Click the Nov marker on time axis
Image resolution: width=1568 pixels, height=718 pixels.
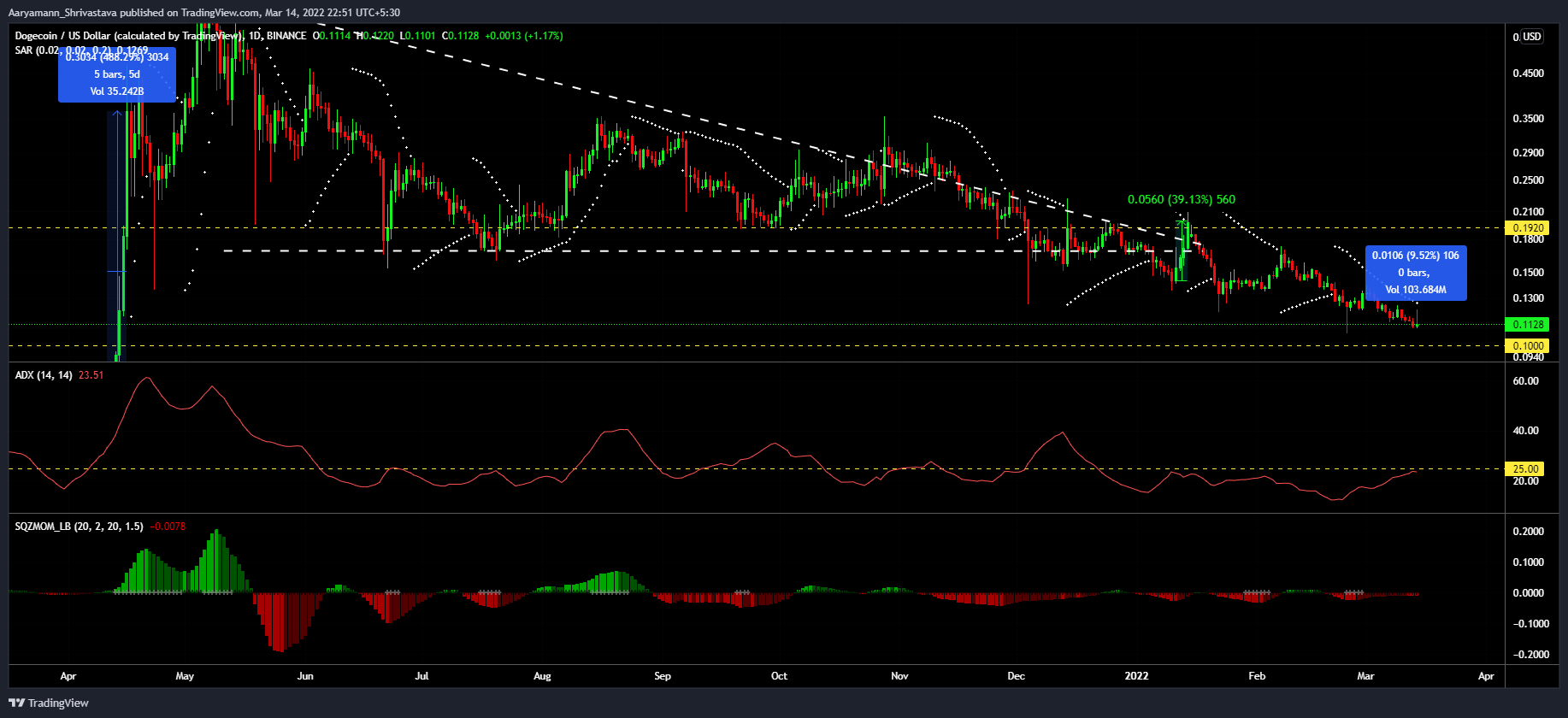(899, 676)
